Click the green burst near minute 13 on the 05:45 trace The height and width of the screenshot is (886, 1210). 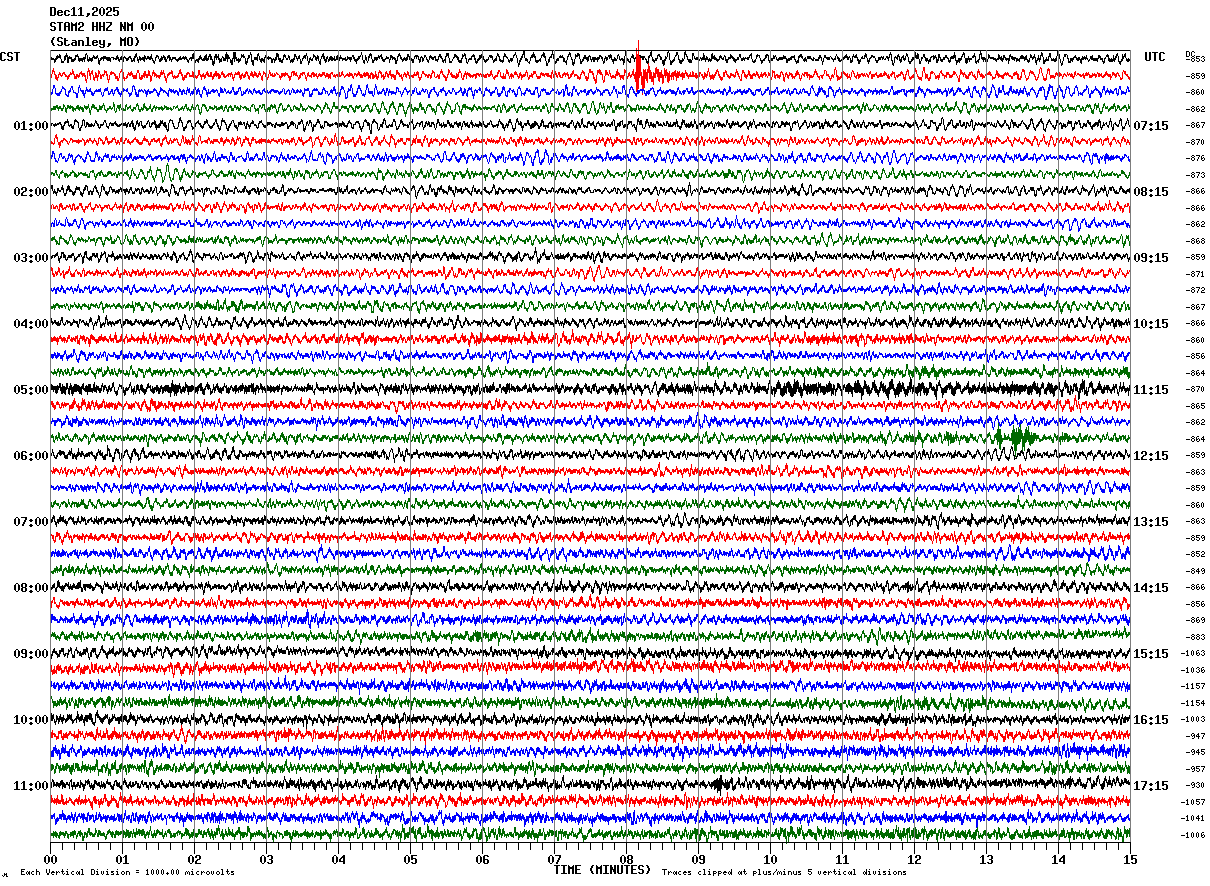coord(1019,438)
